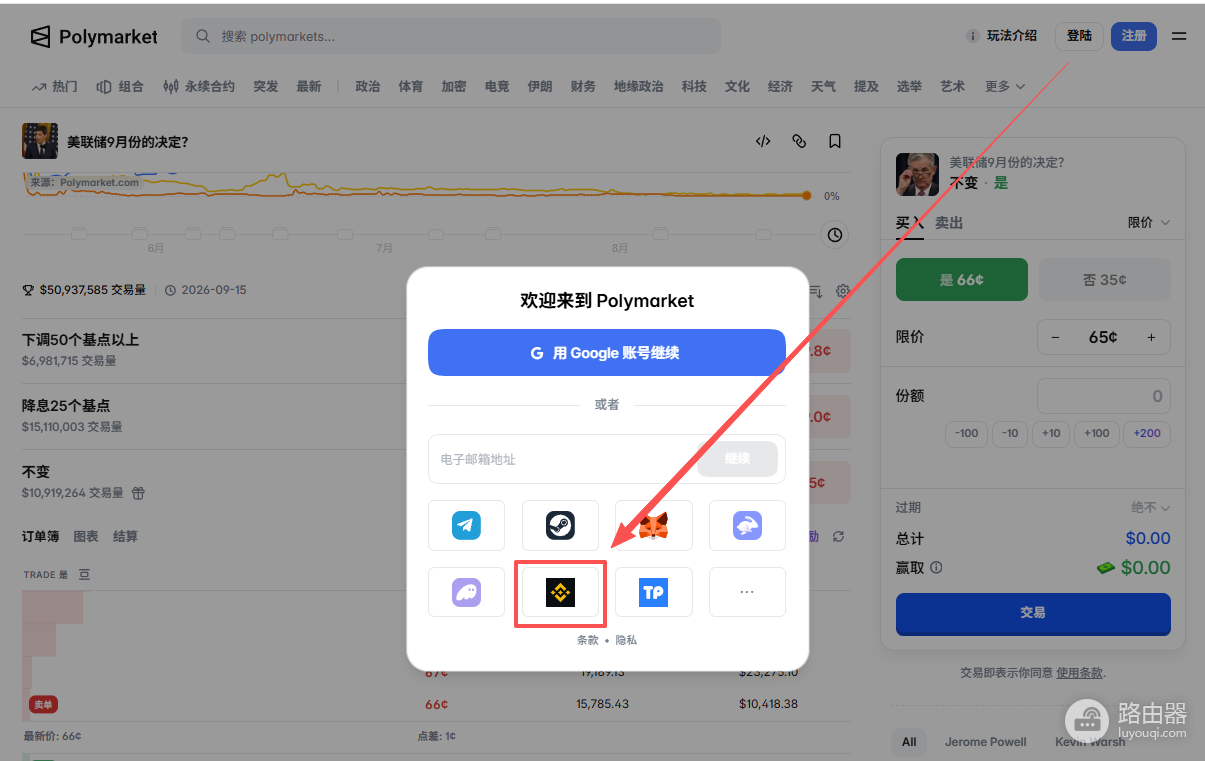Image resolution: width=1205 pixels, height=761 pixels.
Task: Connect with the Binance wallet icon
Action: [560, 593]
